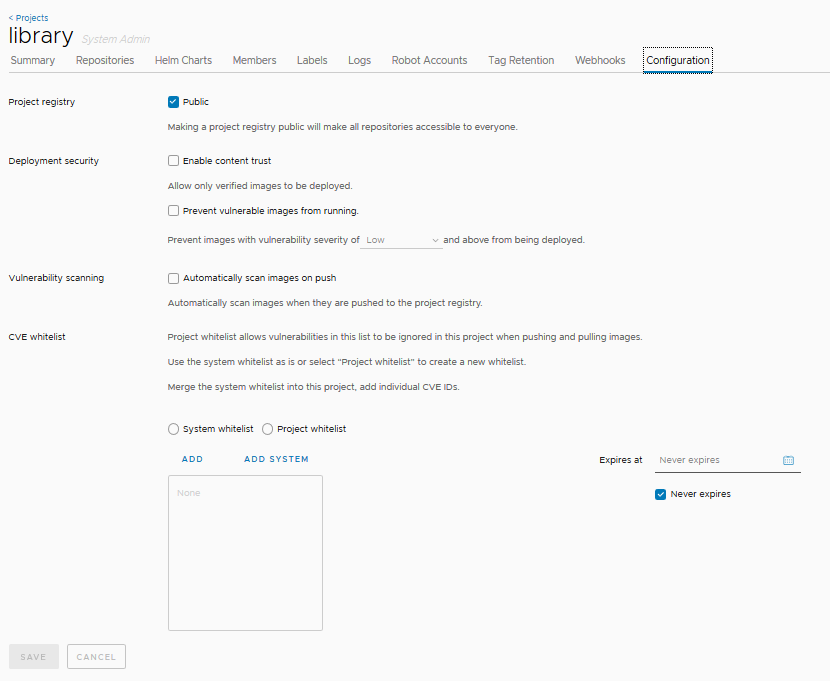The width and height of the screenshot is (830, 681).
Task: Click the ADD button above the whitelist
Action: (192, 459)
